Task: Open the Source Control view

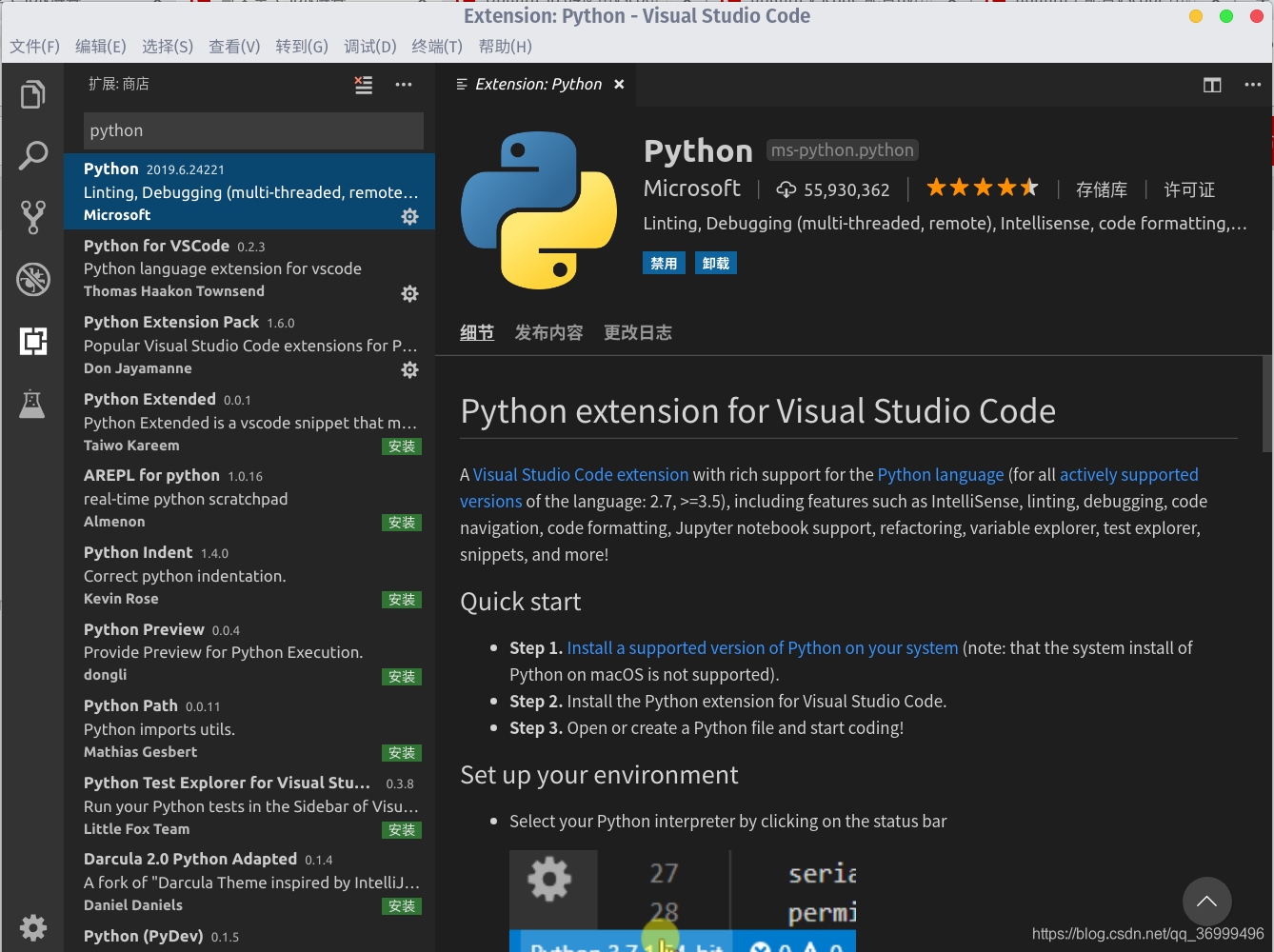Action: (32, 217)
